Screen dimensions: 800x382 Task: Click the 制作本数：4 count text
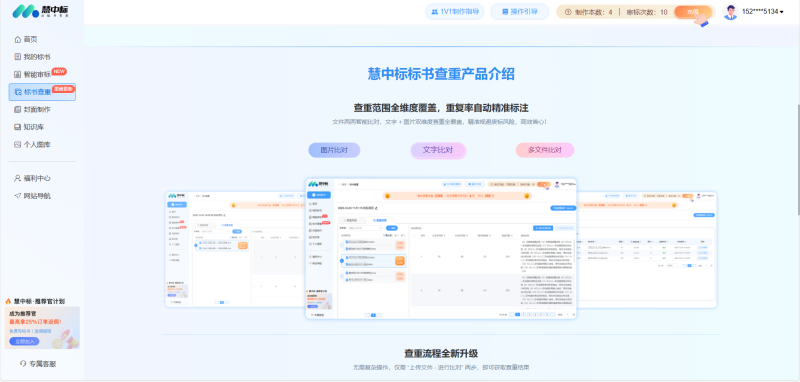(x=593, y=12)
